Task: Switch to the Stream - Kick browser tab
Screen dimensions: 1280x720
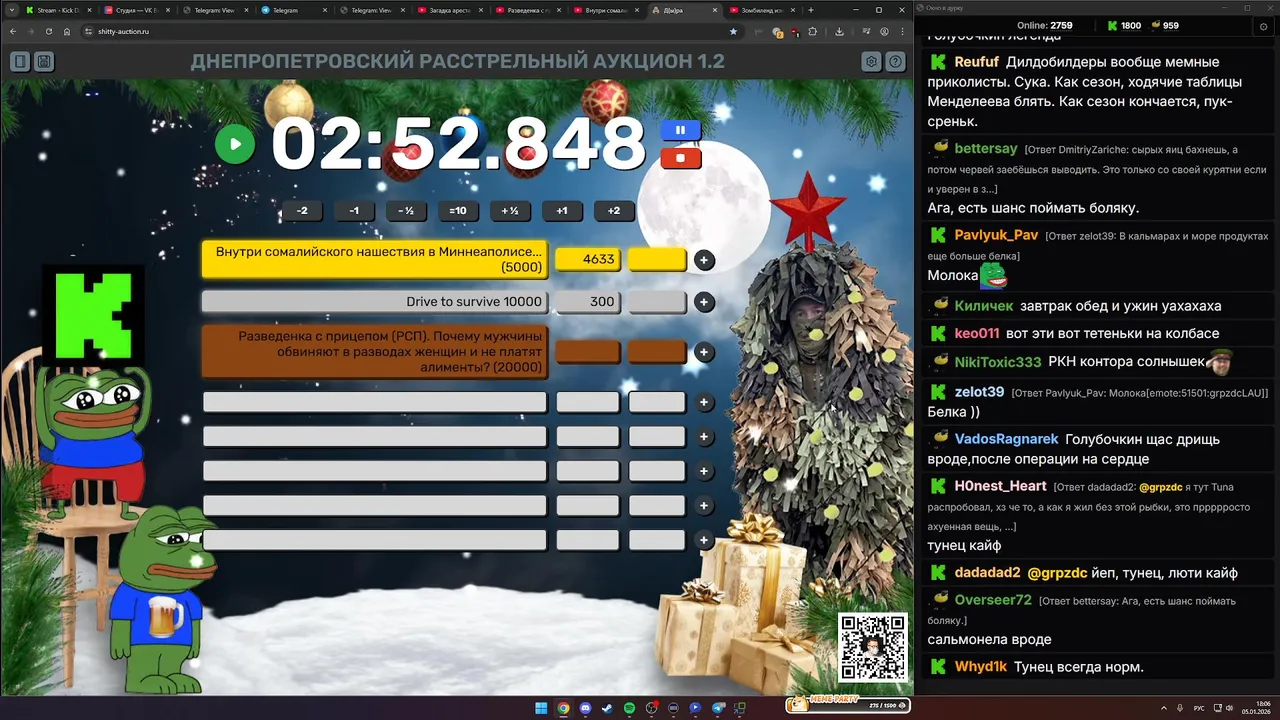Action: click(57, 10)
